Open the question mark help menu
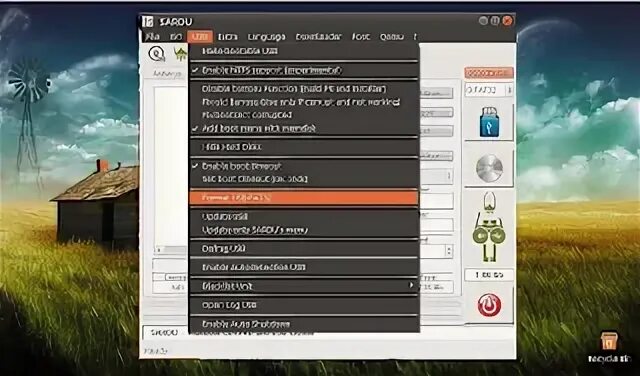Viewport: 640px width, 376px height. [x=415, y=37]
